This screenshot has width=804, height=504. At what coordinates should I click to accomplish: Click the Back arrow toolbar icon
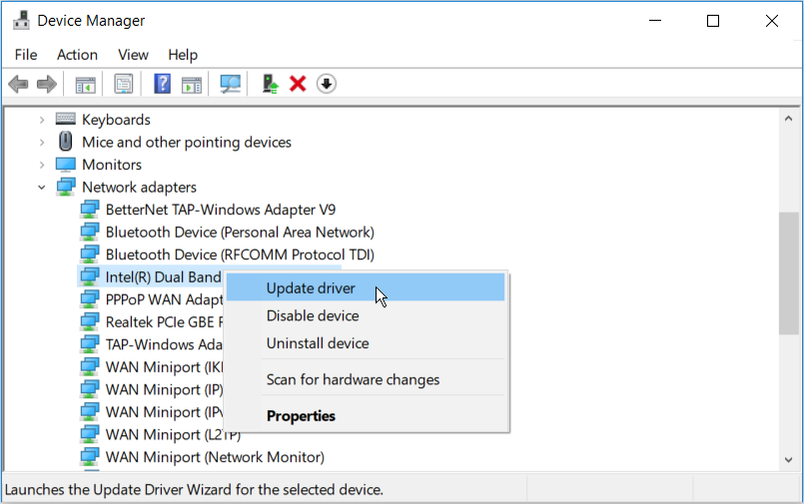(x=18, y=84)
